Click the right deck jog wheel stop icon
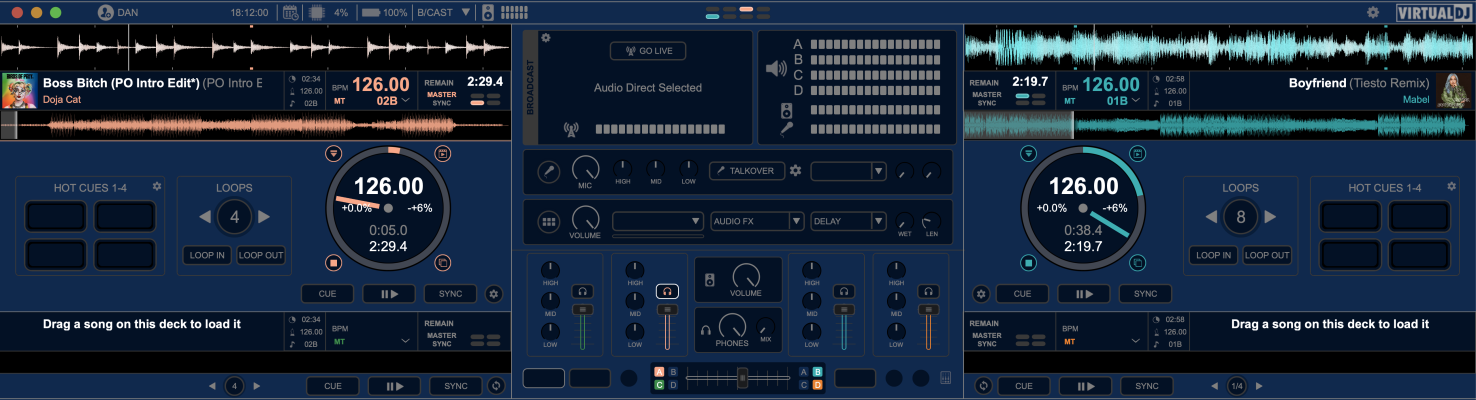Viewport: 1476px width, 400px height. (x=1028, y=263)
